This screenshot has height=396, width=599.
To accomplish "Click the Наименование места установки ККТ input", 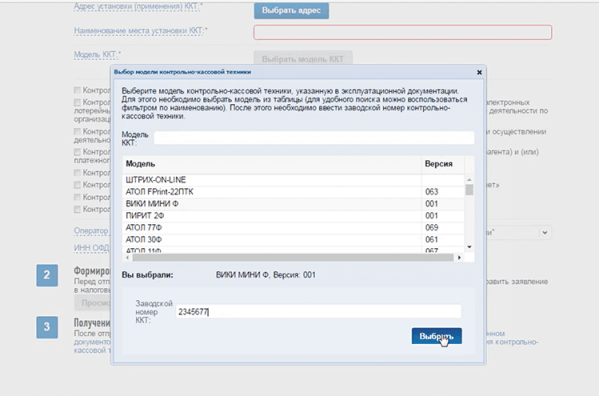I will (x=403, y=32).
